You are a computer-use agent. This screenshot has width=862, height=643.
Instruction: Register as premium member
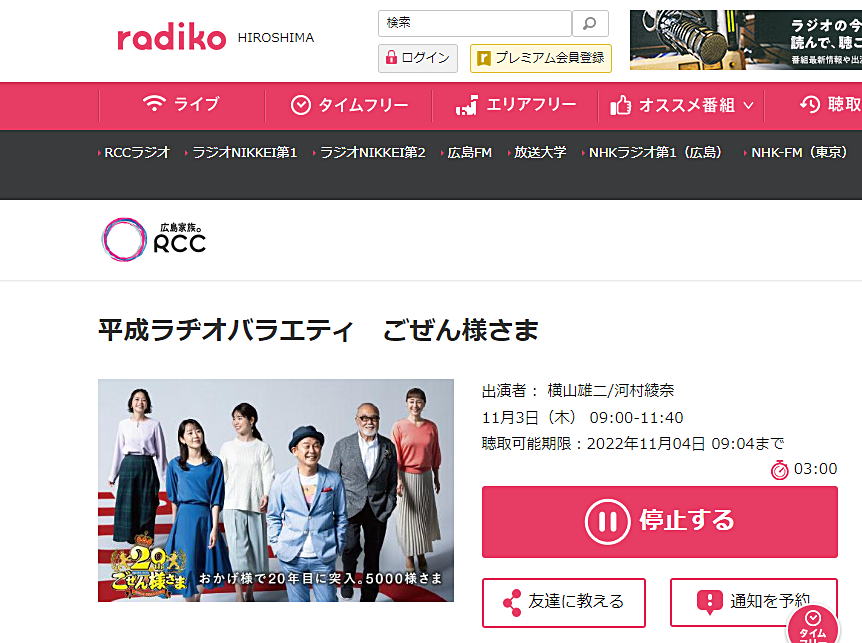541,58
